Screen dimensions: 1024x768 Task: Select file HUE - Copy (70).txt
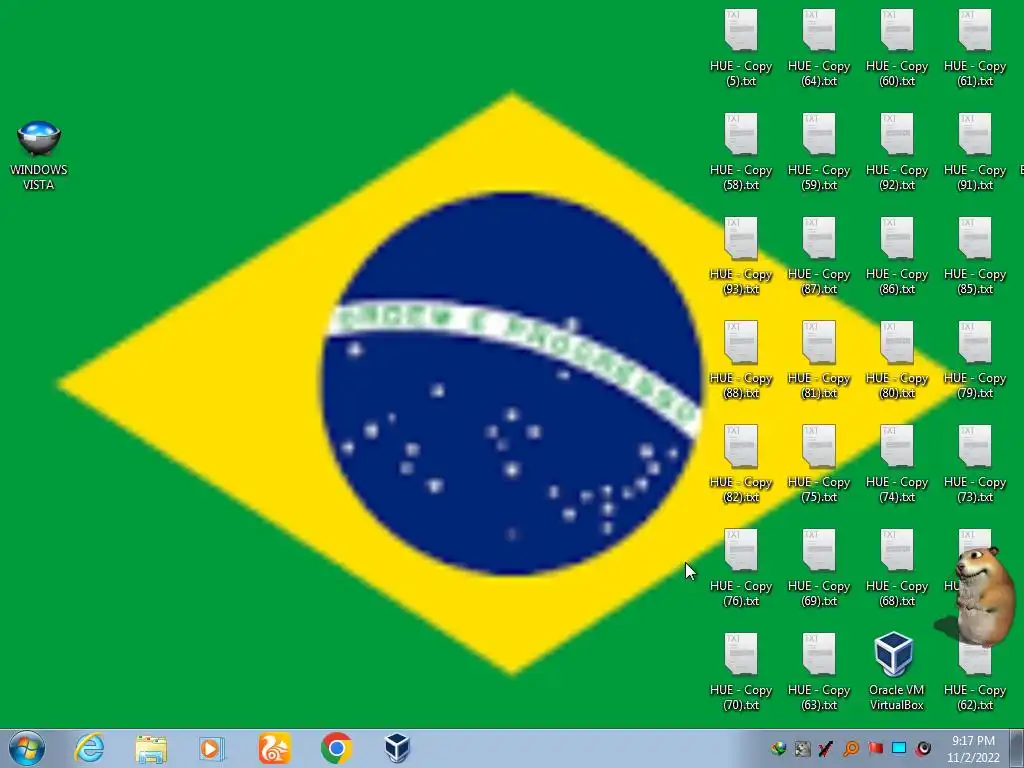tap(741, 671)
